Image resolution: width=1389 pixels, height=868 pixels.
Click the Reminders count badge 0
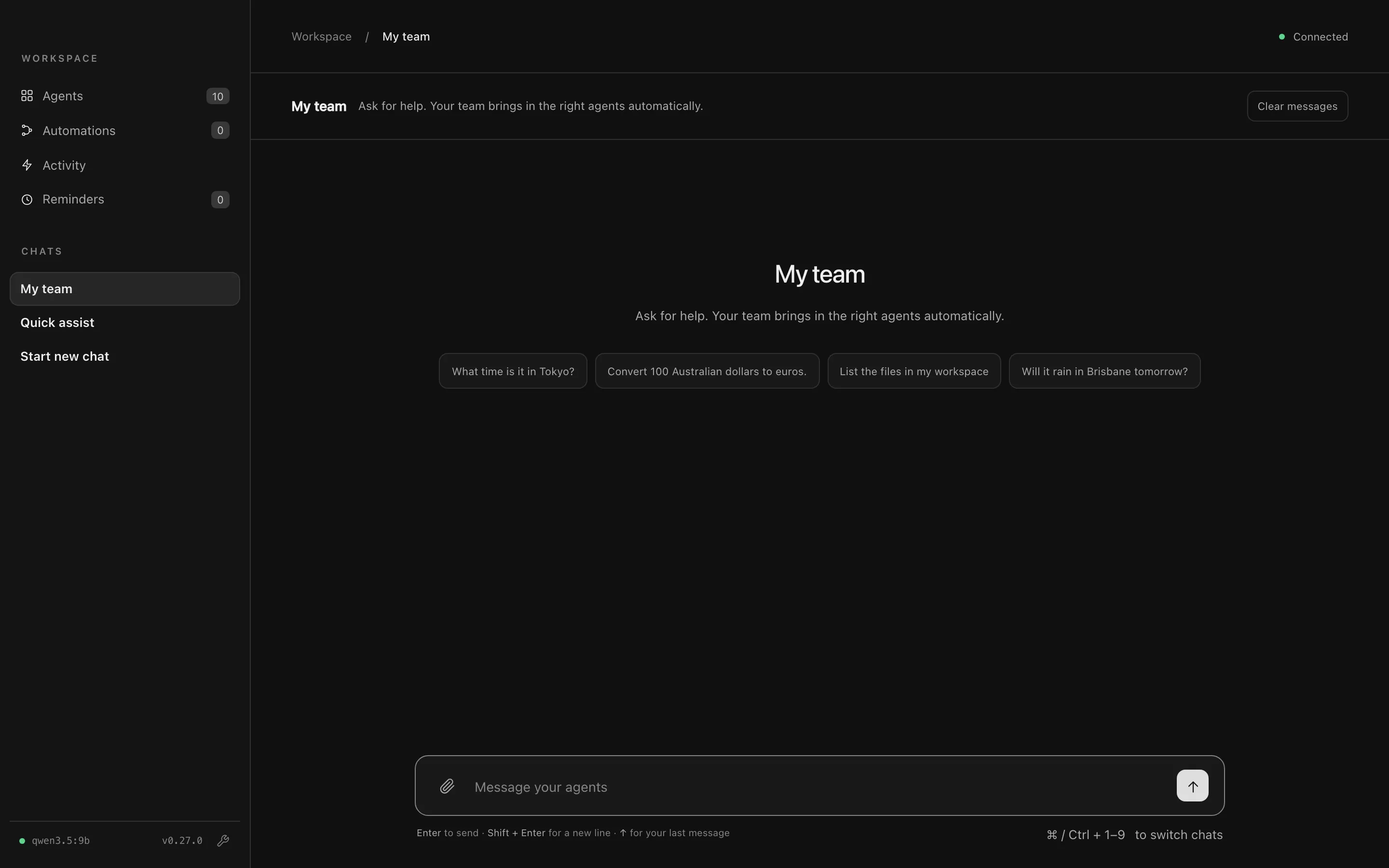[220, 200]
